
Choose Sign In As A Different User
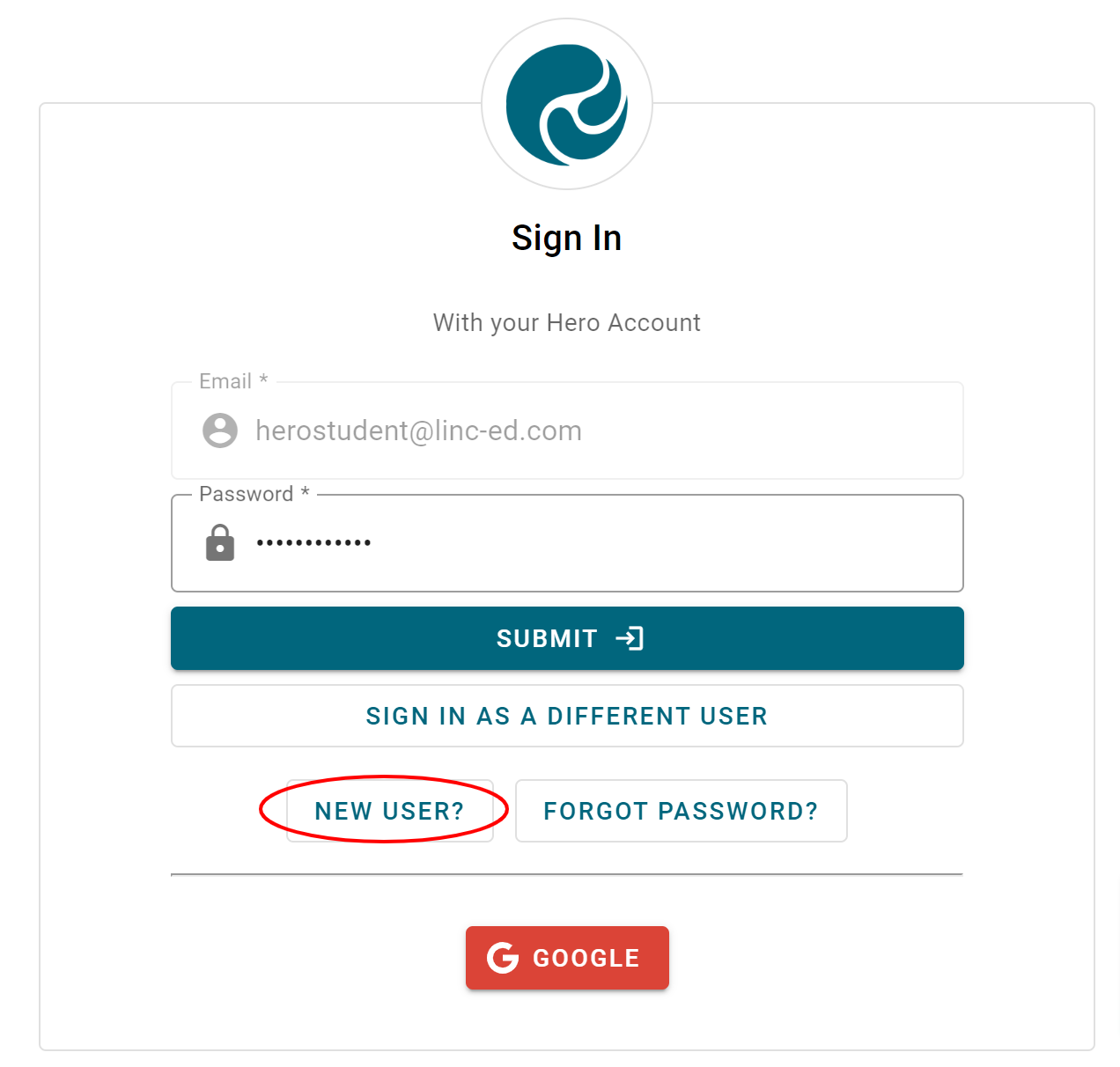point(567,716)
